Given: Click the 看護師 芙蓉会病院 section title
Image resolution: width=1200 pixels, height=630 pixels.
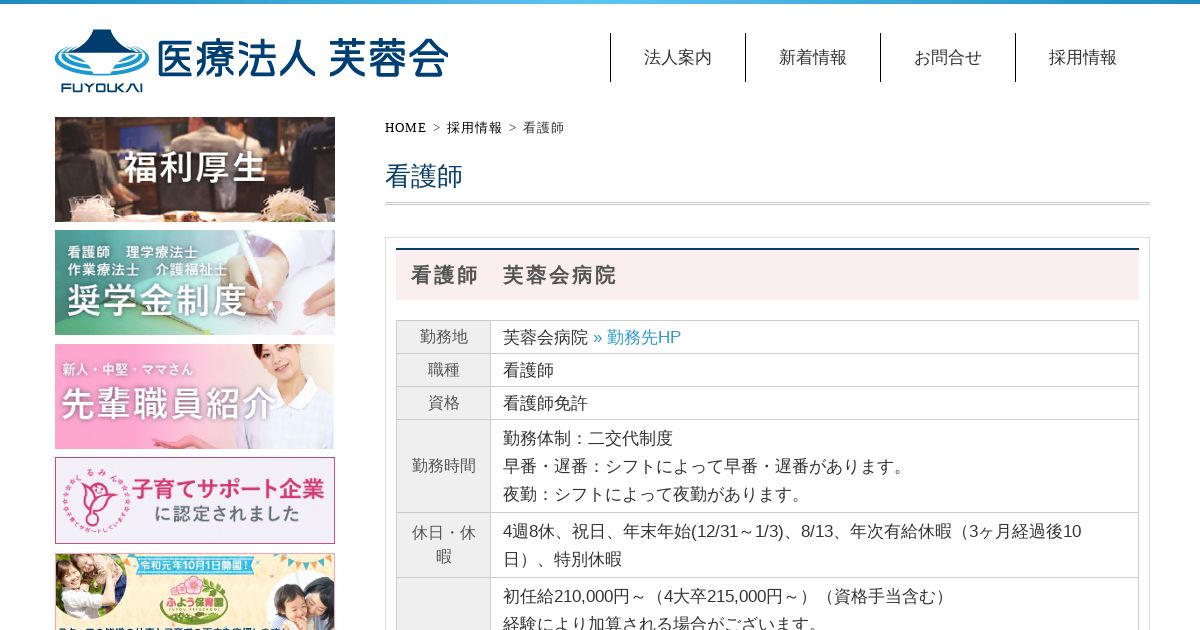Looking at the screenshot, I should 513,275.
